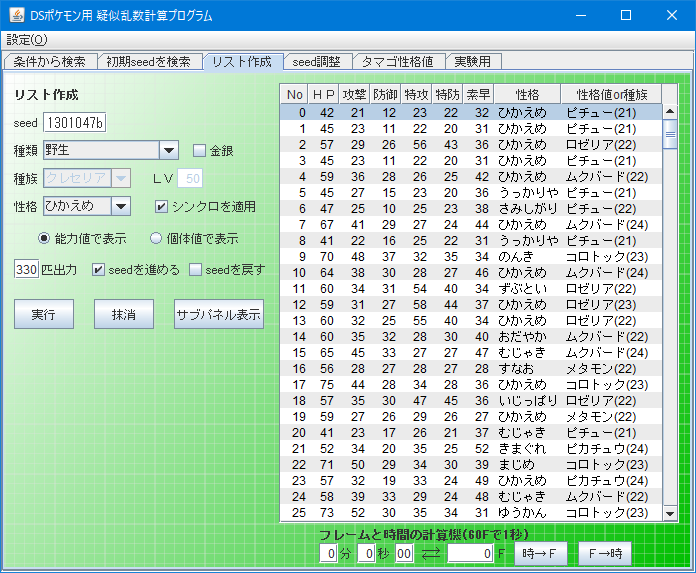
Task: Click the 性格値or種族 column header
Action: (x=612, y=95)
